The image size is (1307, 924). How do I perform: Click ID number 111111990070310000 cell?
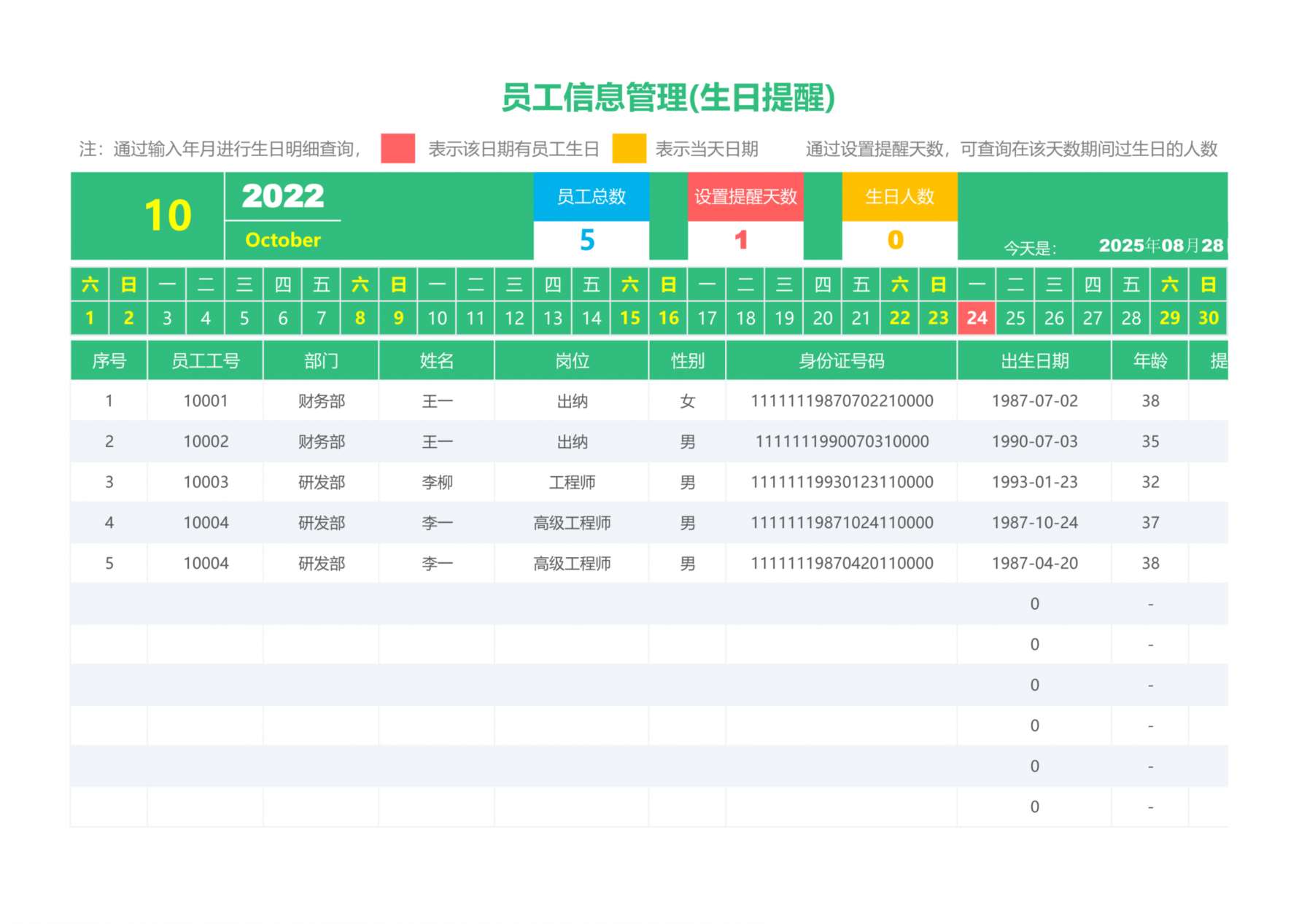point(842,442)
